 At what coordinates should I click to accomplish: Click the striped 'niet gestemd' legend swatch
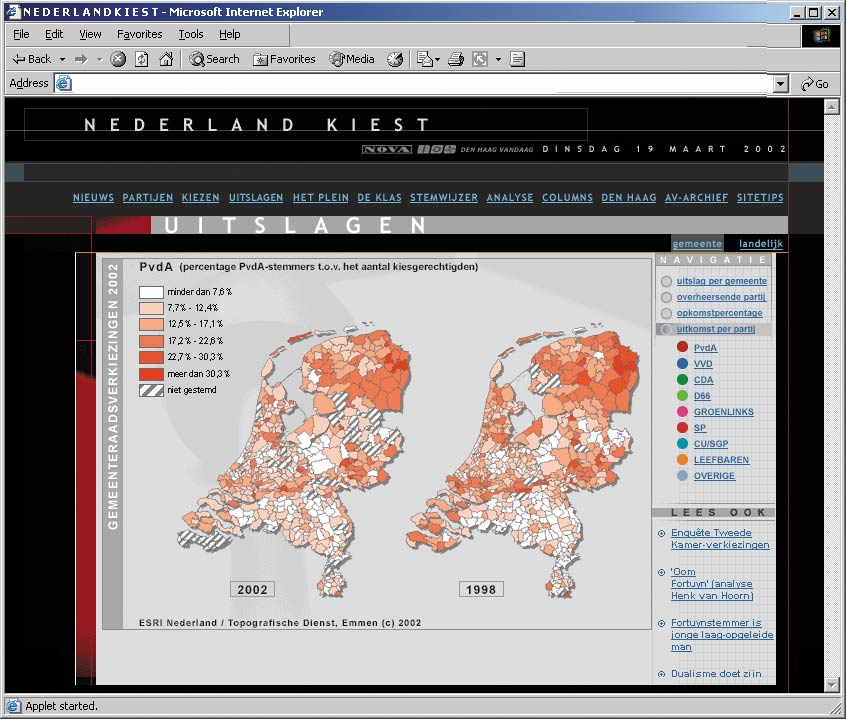(x=151, y=390)
